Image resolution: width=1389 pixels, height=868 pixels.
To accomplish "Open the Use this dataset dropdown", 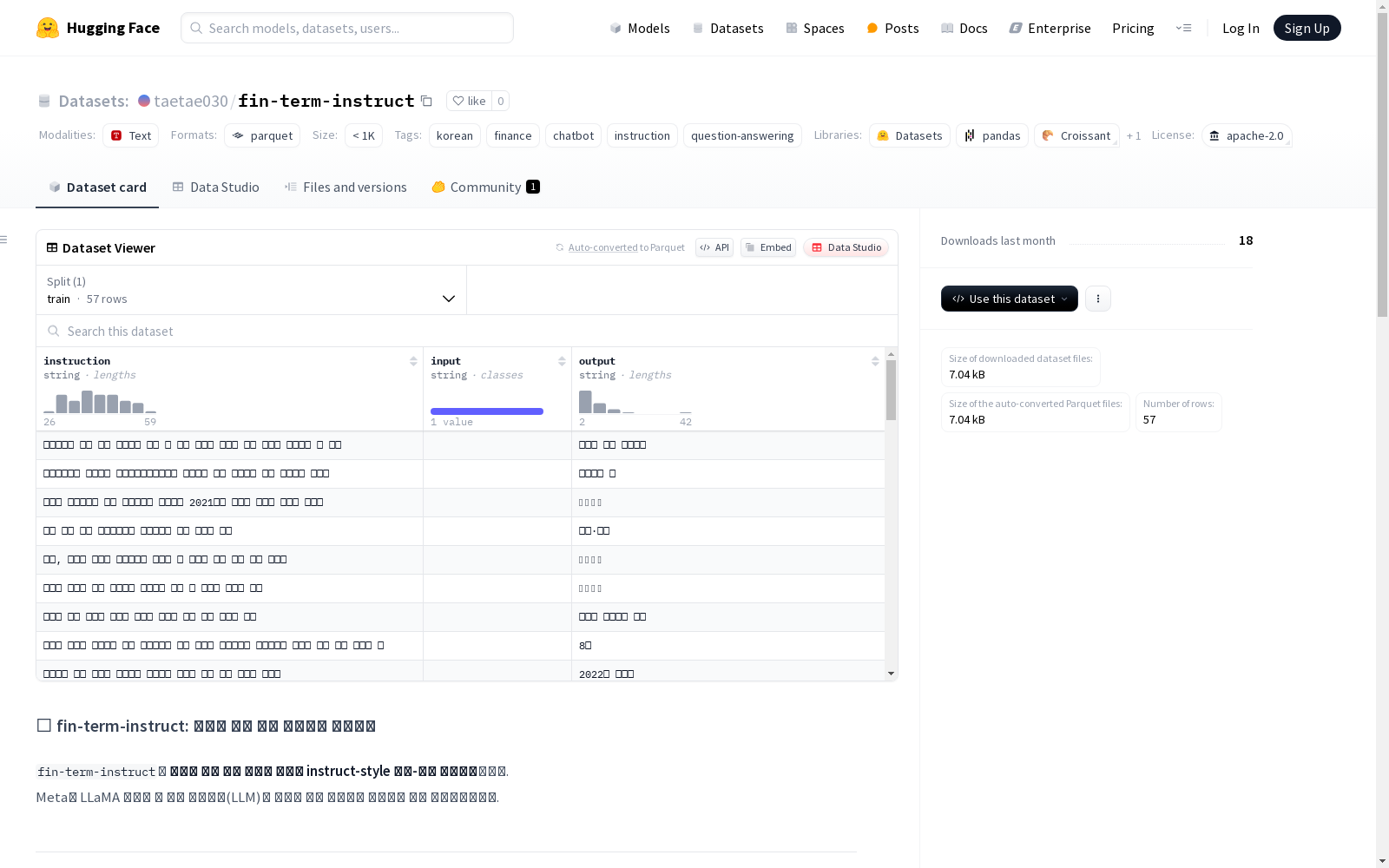I will coord(1010,299).
